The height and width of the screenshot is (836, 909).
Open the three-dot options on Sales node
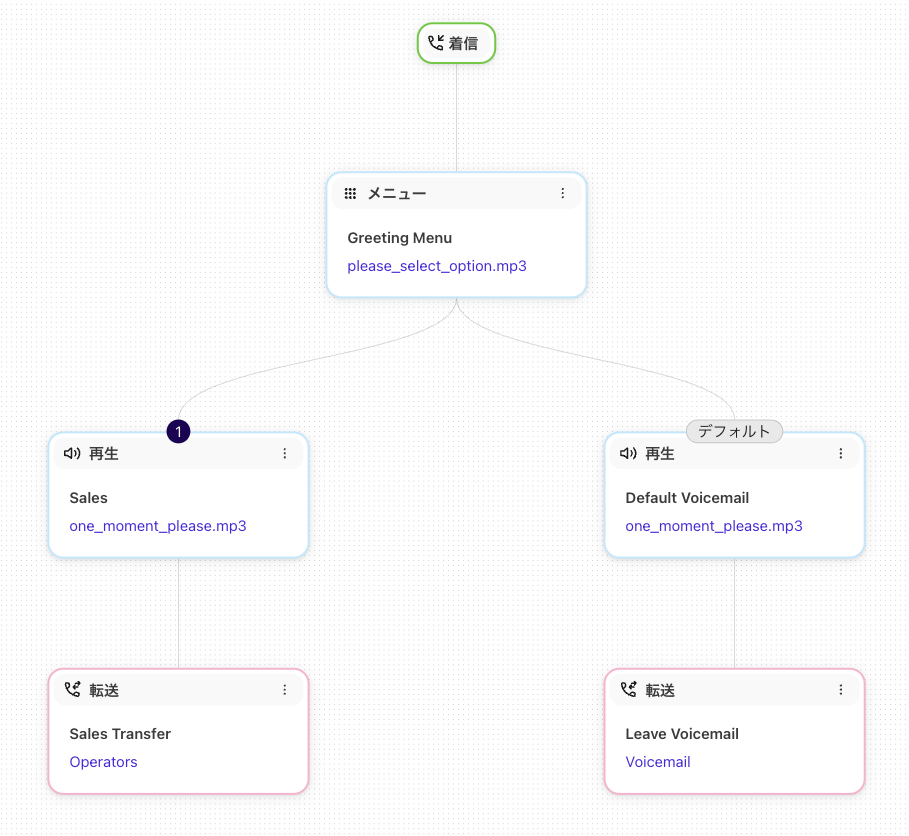coord(284,453)
